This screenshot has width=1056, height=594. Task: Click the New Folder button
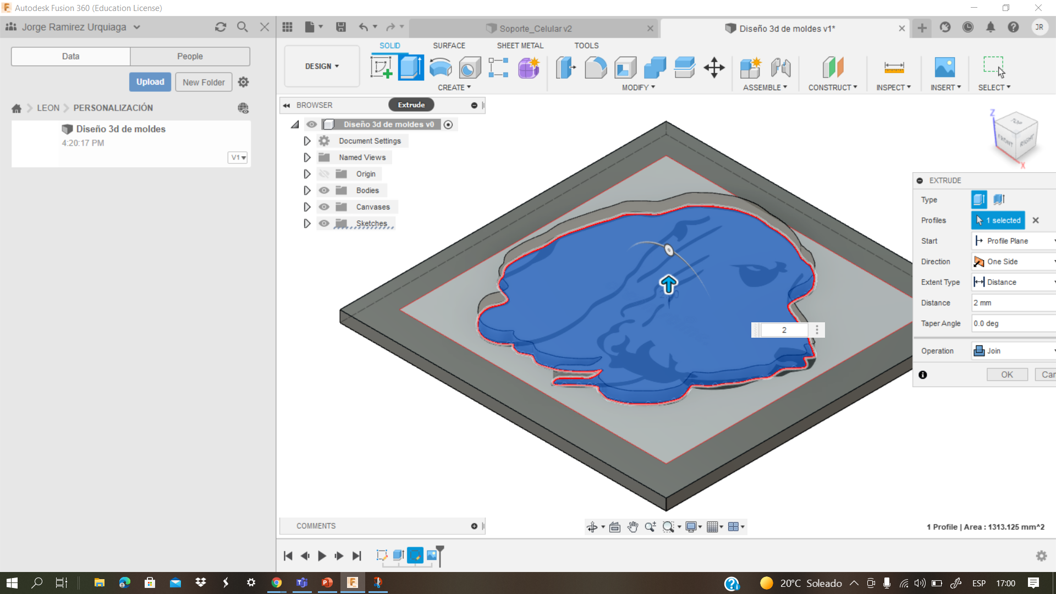(x=203, y=82)
